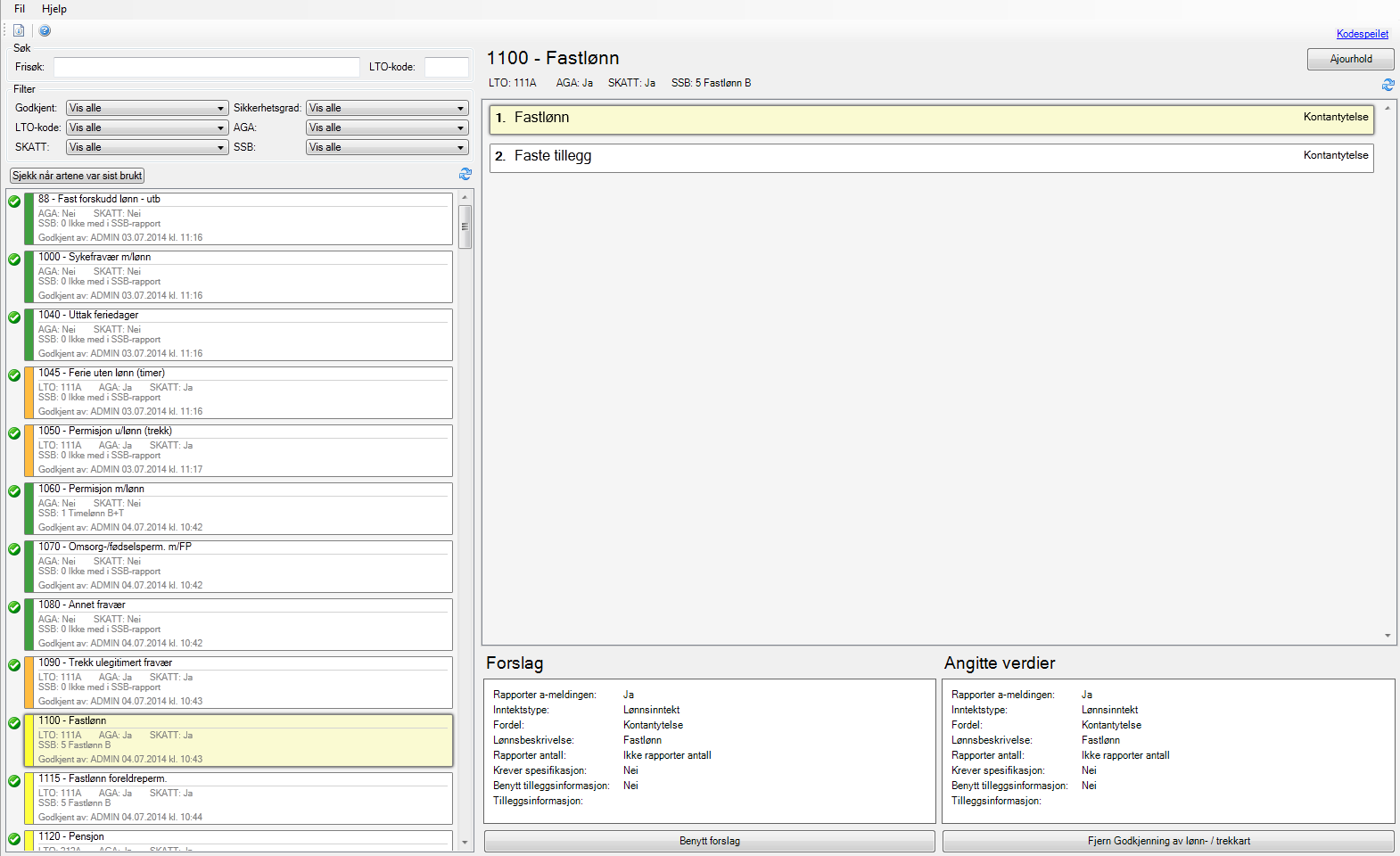Open the SSB filter dropdown

point(387,147)
